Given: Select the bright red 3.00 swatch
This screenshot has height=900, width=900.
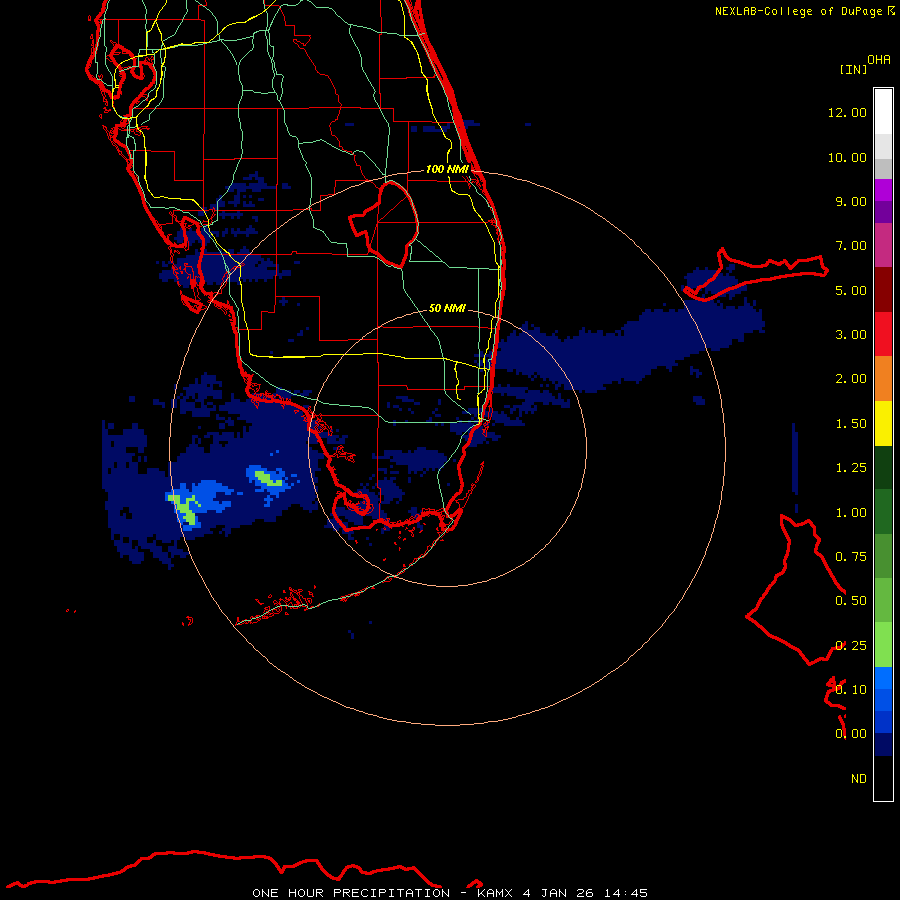Looking at the screenshot, I should click(883, 334).
